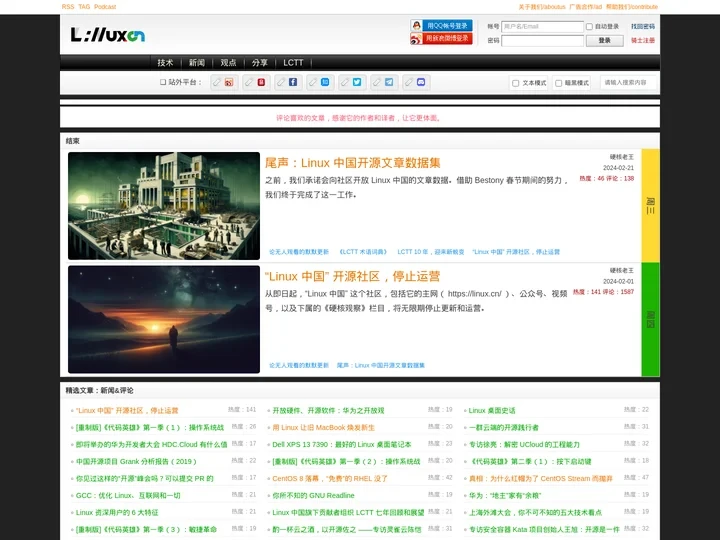
Task: Click 热度:141 评论:1587 stats
Action: 603,292
